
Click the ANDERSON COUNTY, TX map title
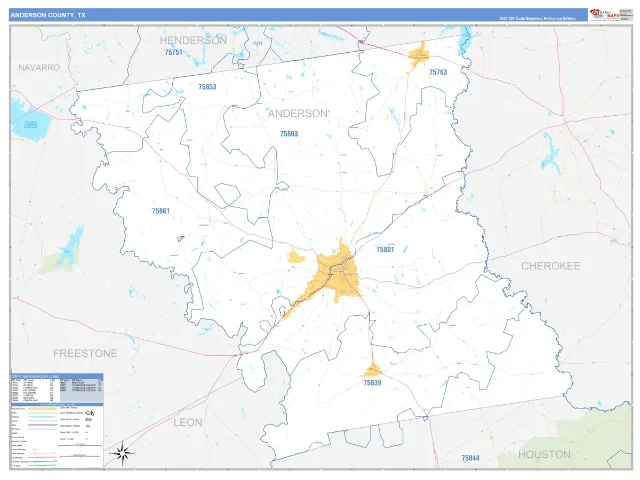tap(48, 15)
